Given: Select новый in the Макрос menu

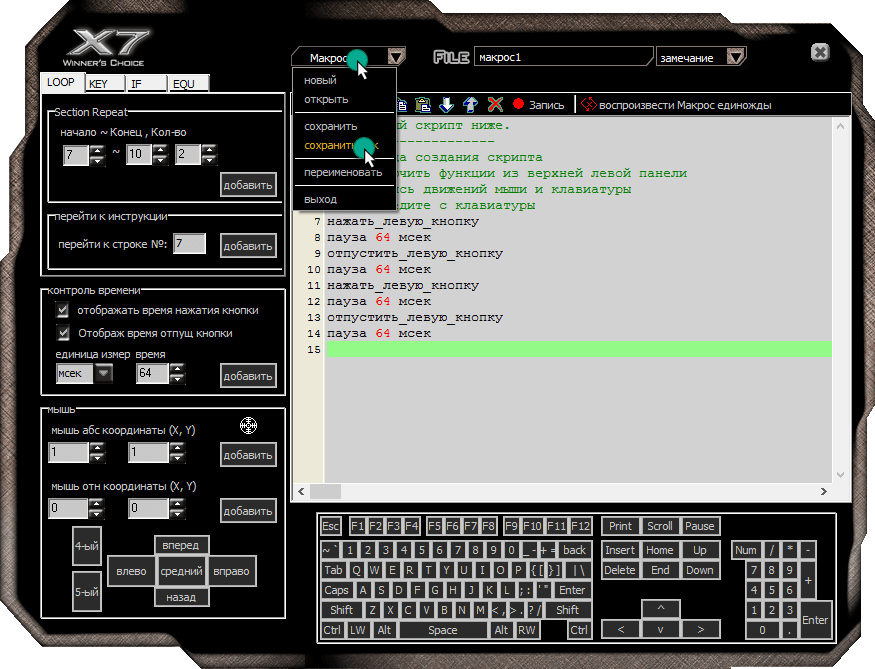Looking at the screenshot, I should [320, 80].
